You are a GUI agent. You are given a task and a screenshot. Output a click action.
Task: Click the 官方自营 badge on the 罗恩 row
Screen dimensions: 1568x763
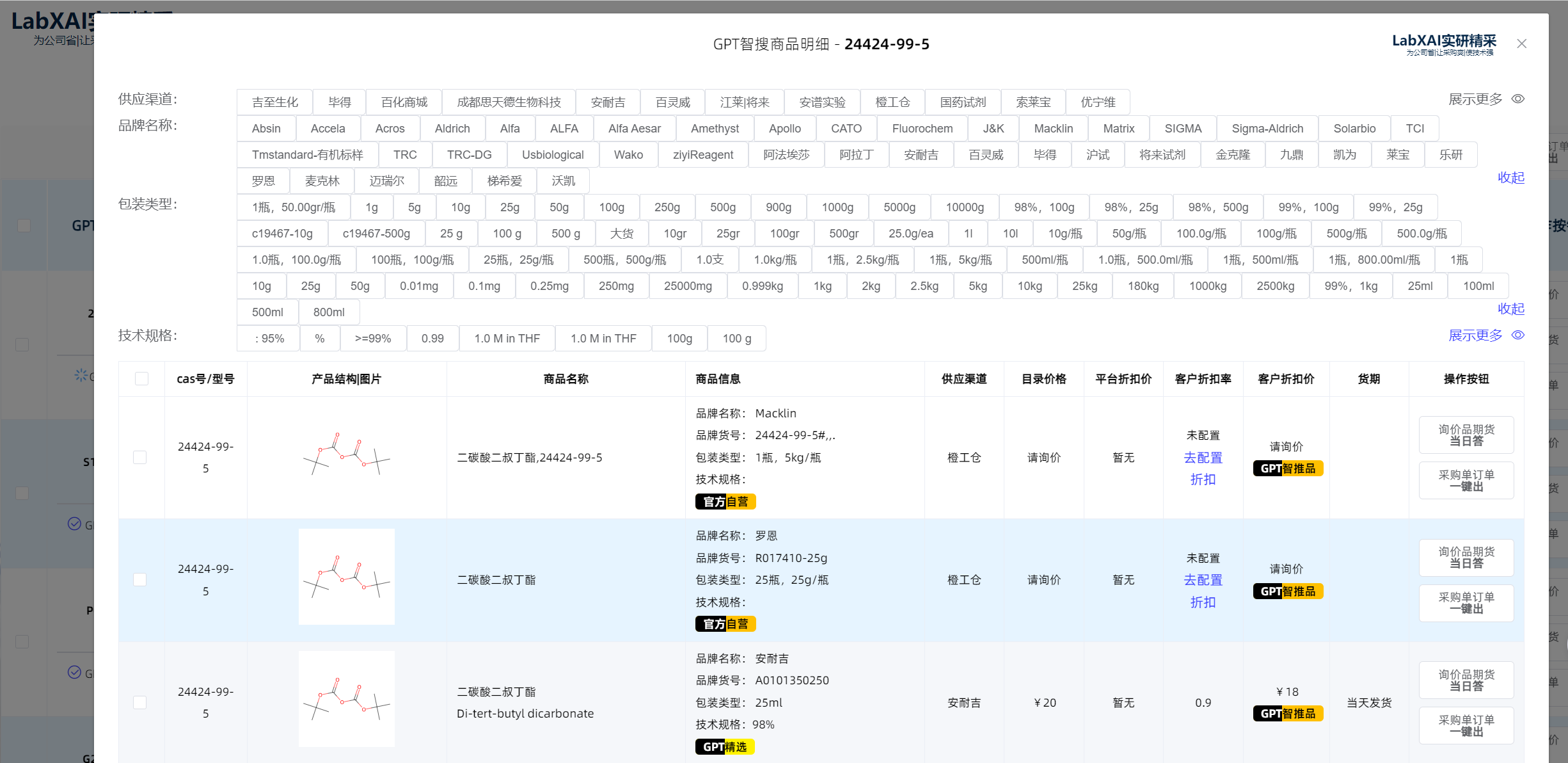[x=725, y=623]
